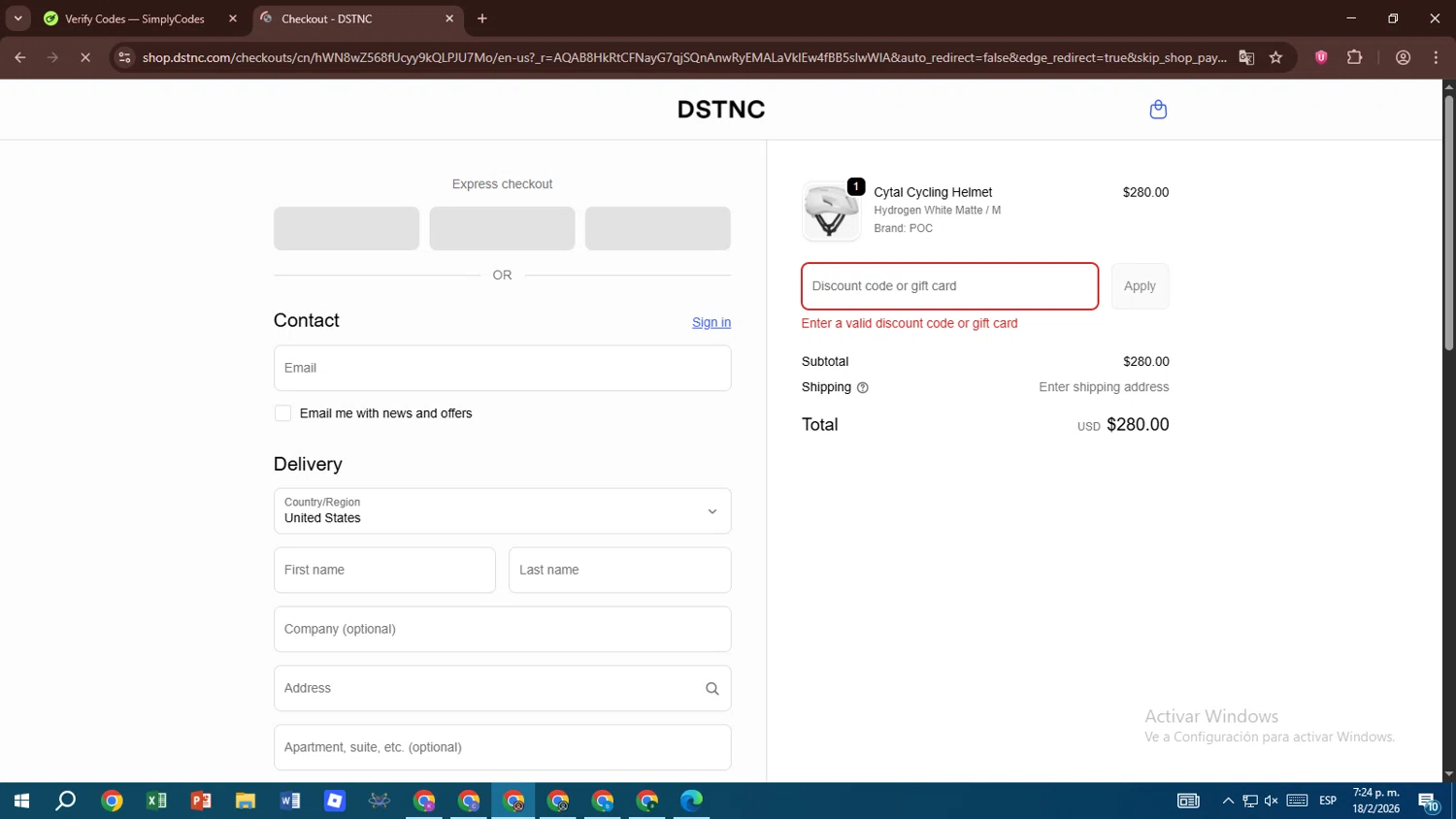1456x819 pixels.
Task: Click the browser address bar URL
Action: pos(684,57)
